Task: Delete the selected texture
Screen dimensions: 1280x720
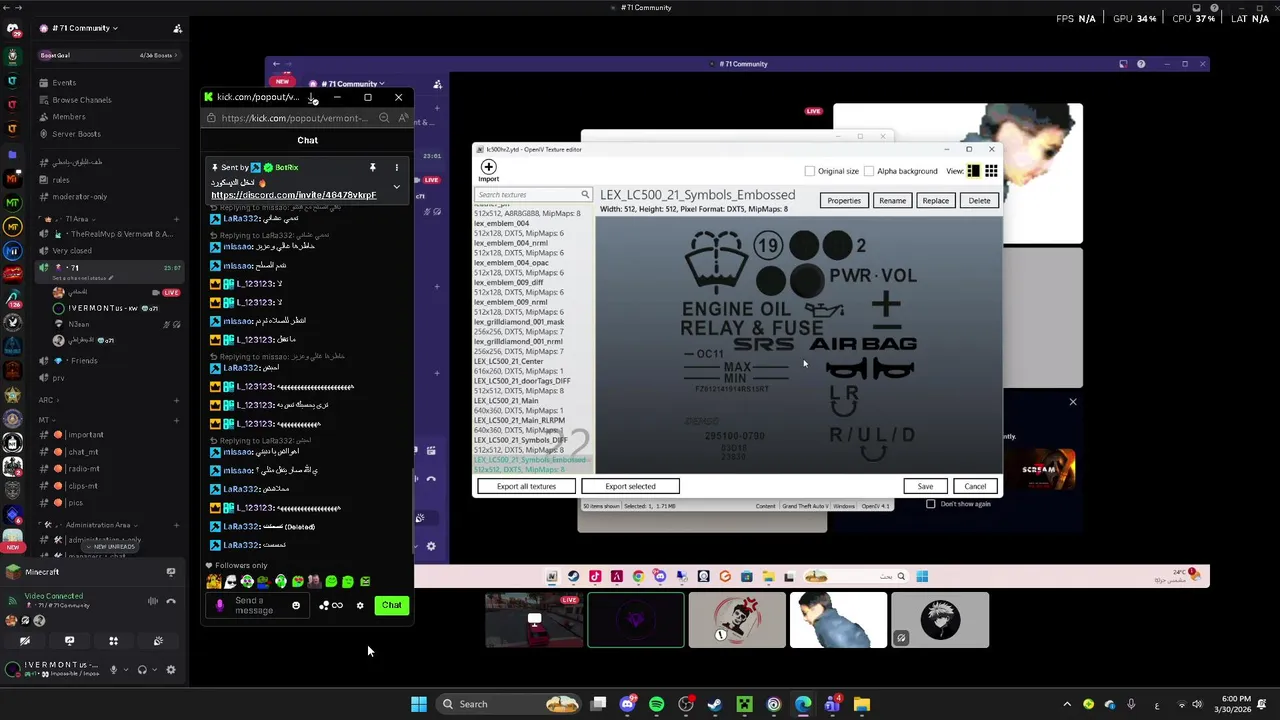Action: point(979,200)
